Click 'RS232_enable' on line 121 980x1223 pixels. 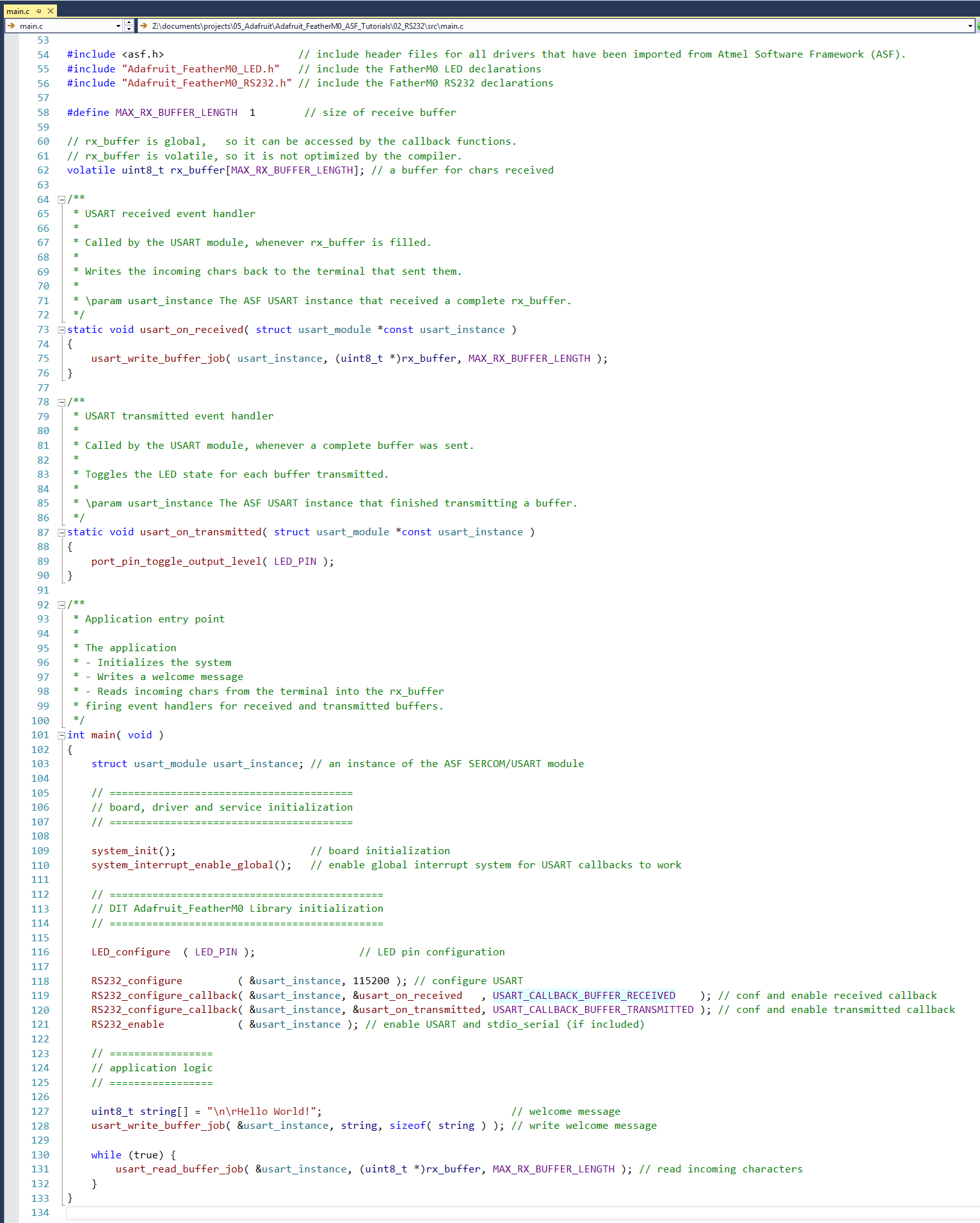127,1025
